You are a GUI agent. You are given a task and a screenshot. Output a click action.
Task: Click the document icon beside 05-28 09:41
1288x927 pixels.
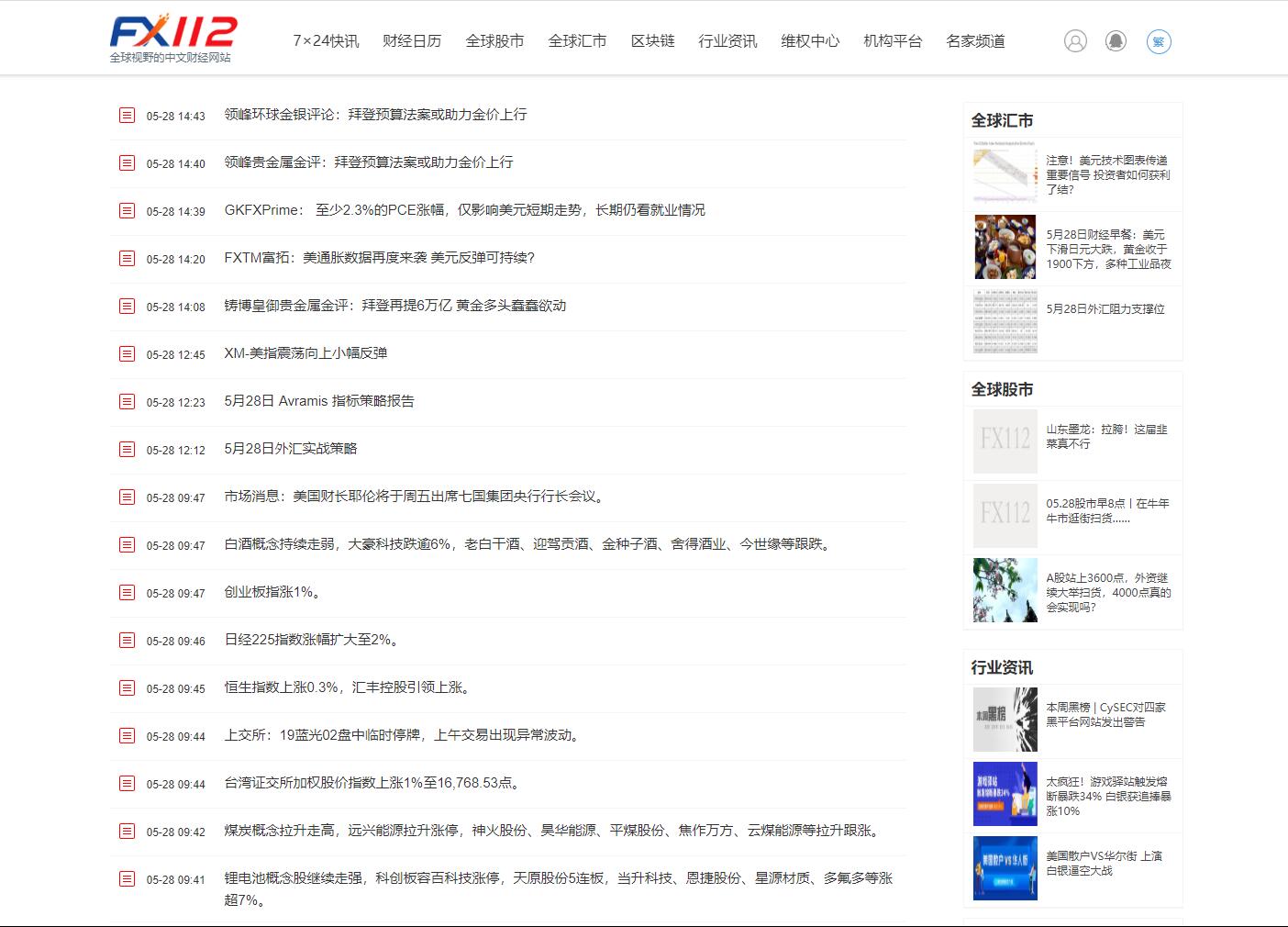127,878
